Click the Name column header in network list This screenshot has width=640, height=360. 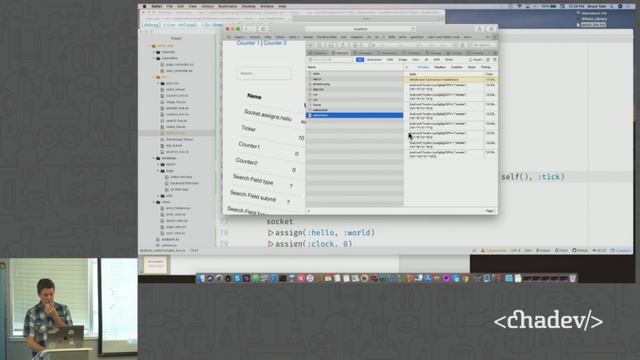pyautogui.click(x=312, y=67)
